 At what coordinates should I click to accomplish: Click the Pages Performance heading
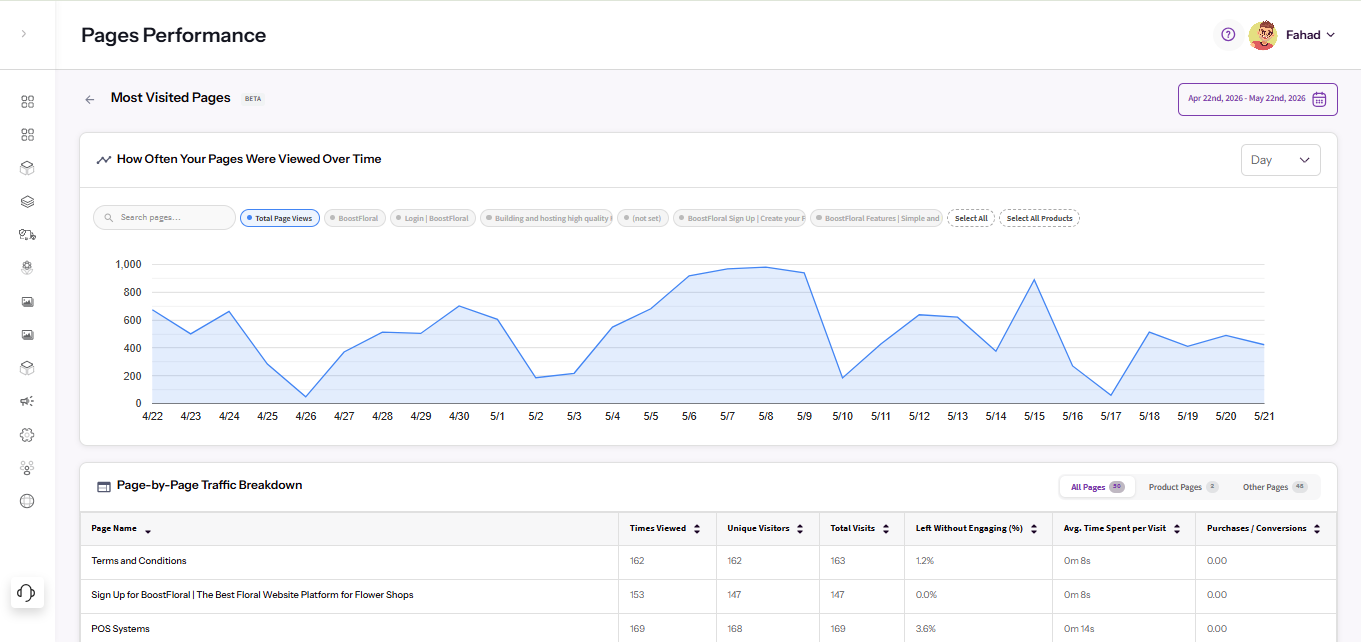[173, 35]
